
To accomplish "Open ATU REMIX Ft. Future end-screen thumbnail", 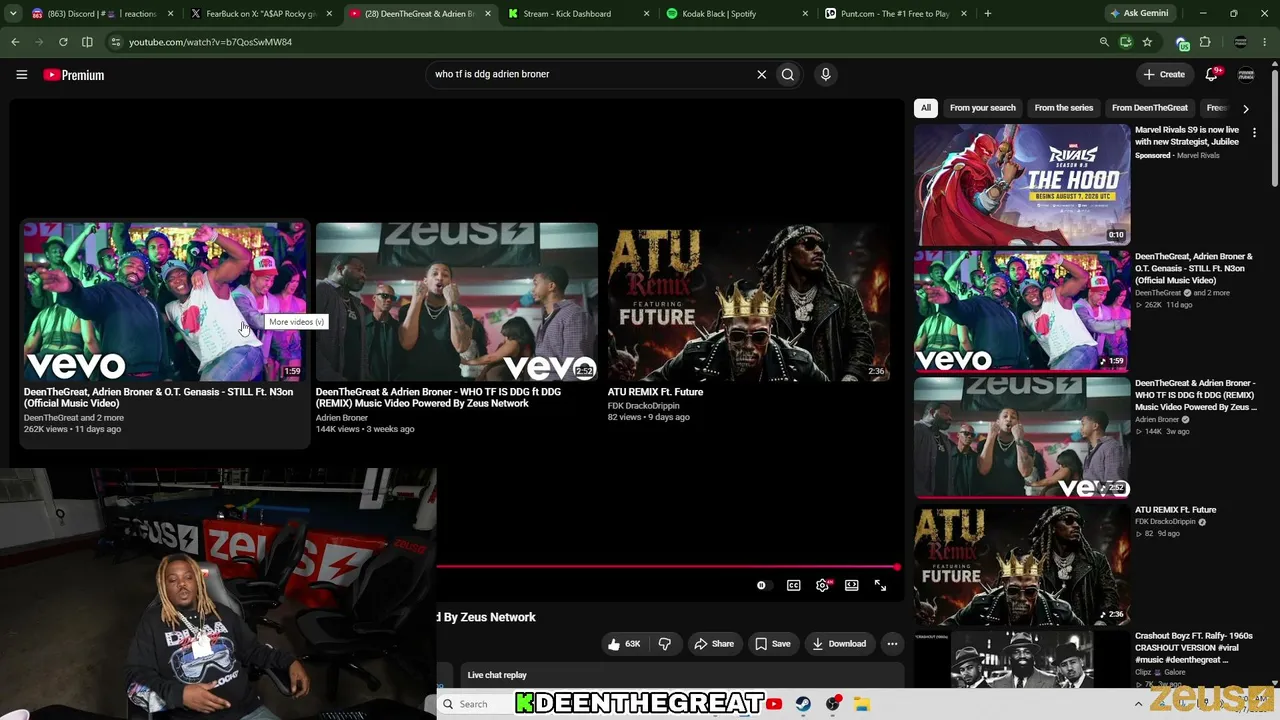I will point(749,302).
